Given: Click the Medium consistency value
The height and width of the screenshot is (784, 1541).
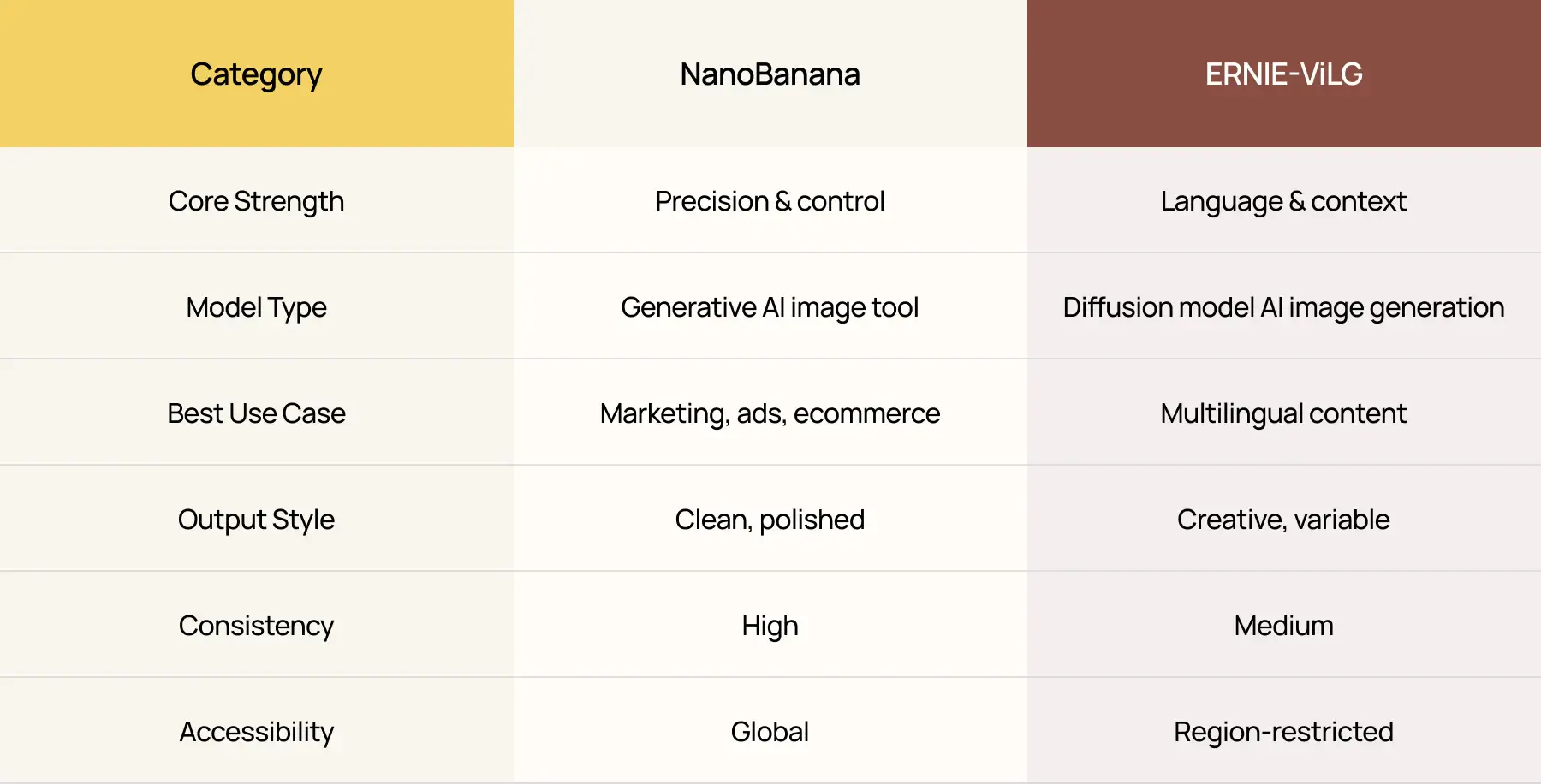Looking at the screenshot, I should point(1283,626).
